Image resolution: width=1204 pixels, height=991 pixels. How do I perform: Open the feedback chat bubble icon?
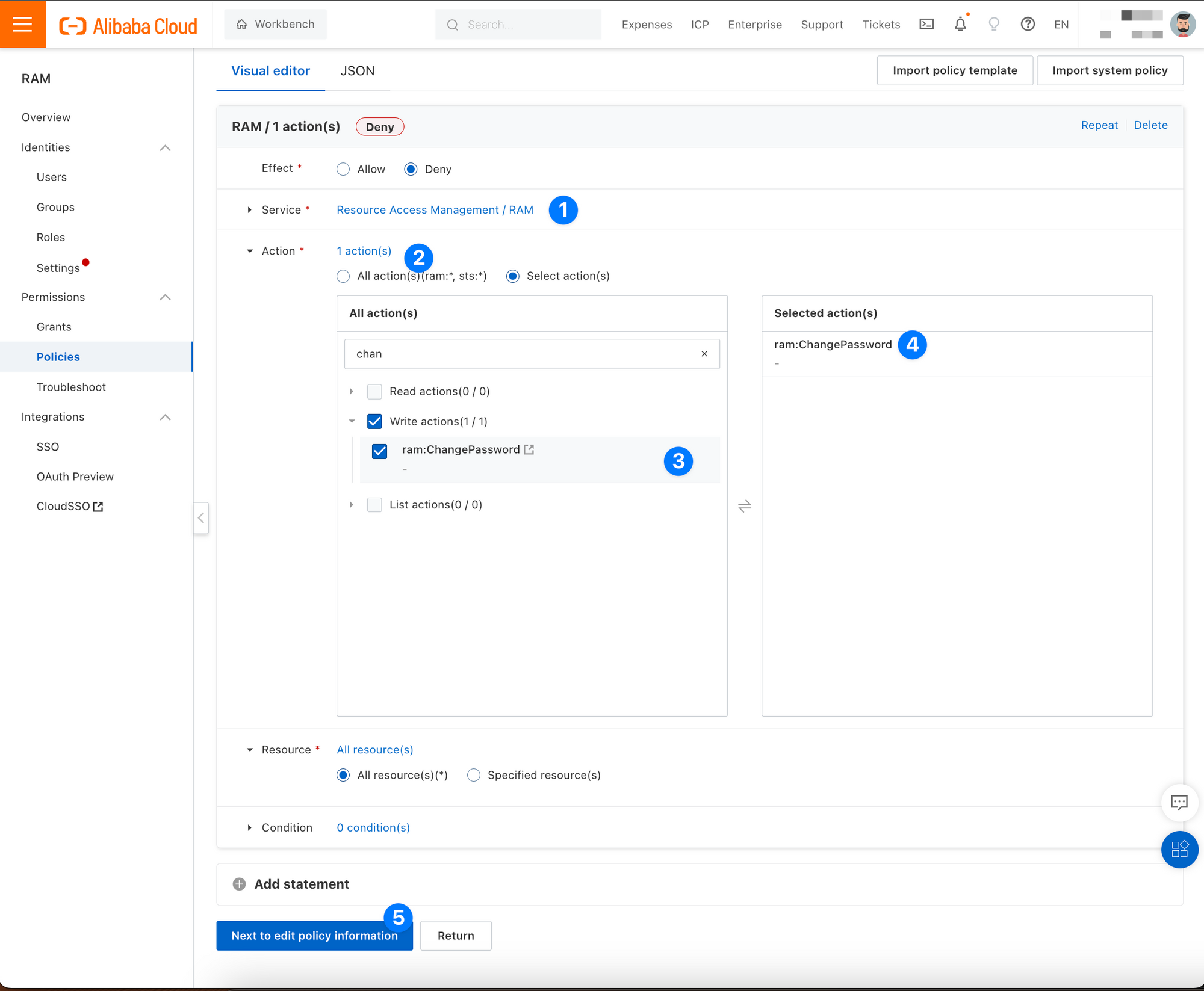1179,802
